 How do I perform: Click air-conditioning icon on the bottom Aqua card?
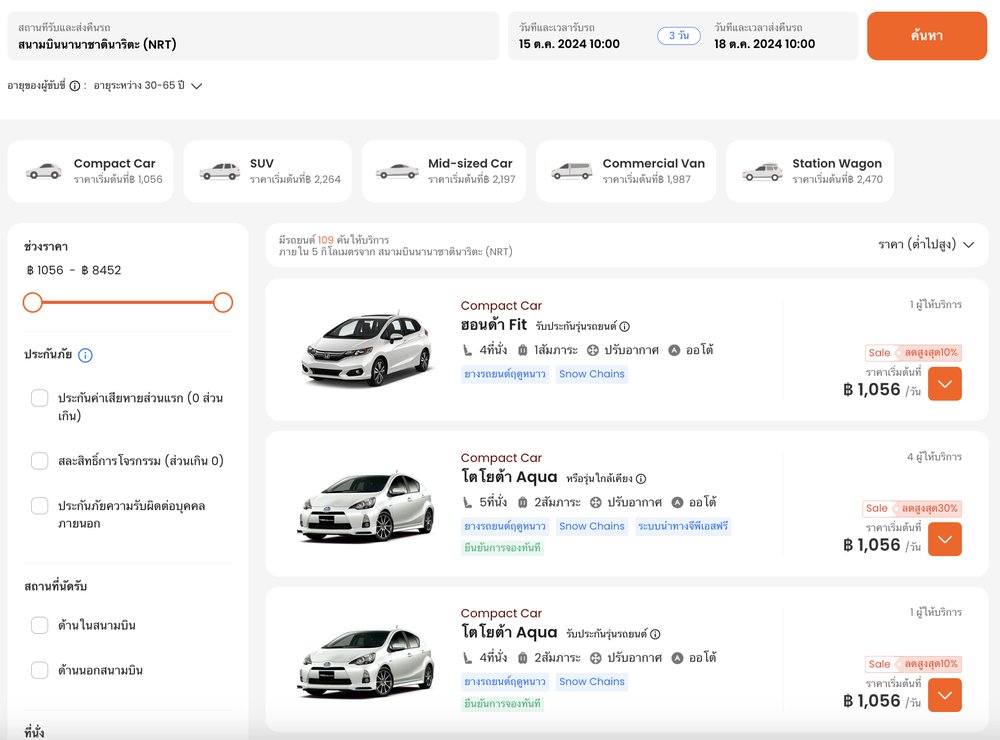[596, 658]
